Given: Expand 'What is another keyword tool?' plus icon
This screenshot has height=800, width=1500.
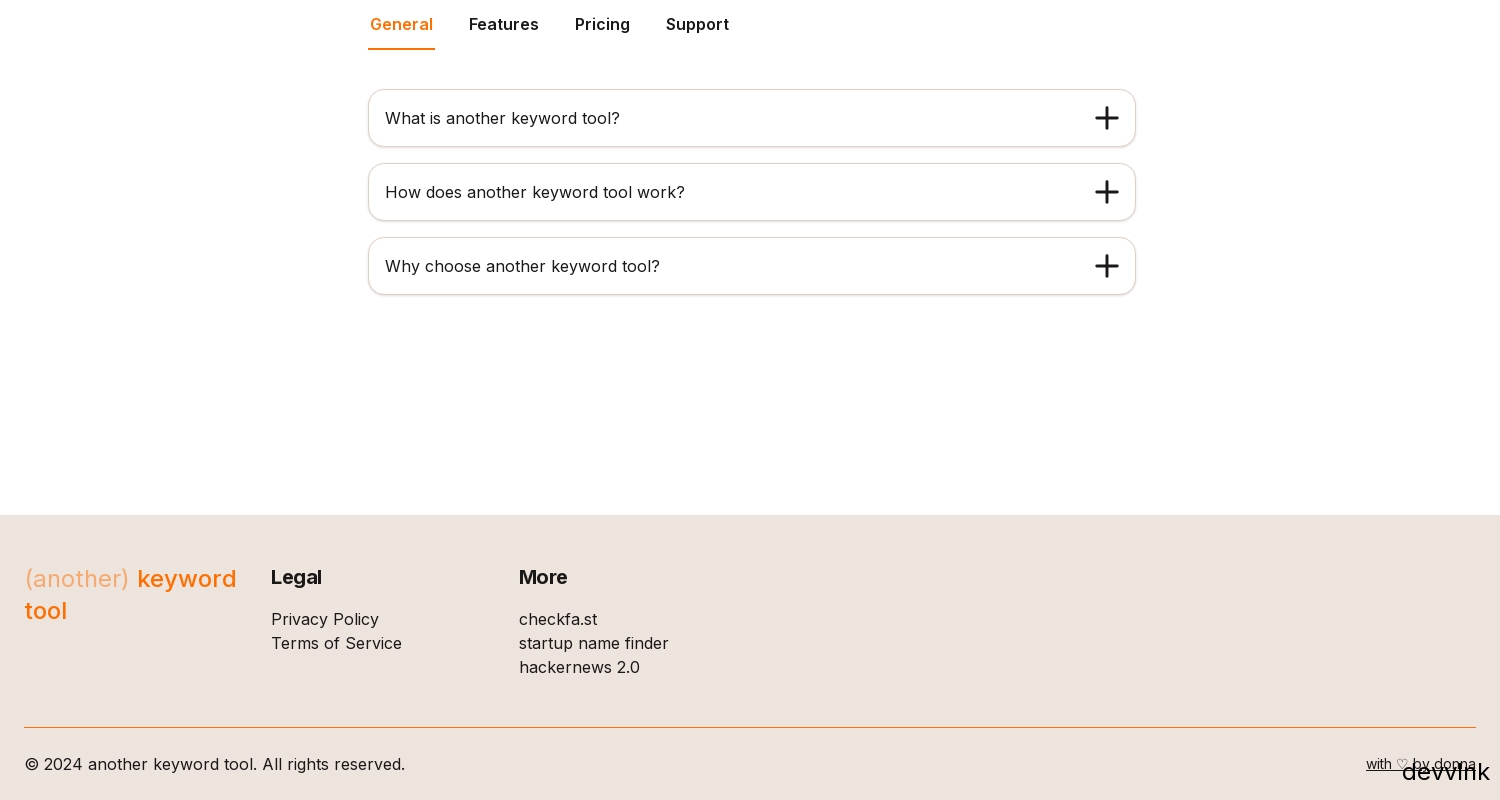Looking at the screenshot, I should pos(1106,118).
